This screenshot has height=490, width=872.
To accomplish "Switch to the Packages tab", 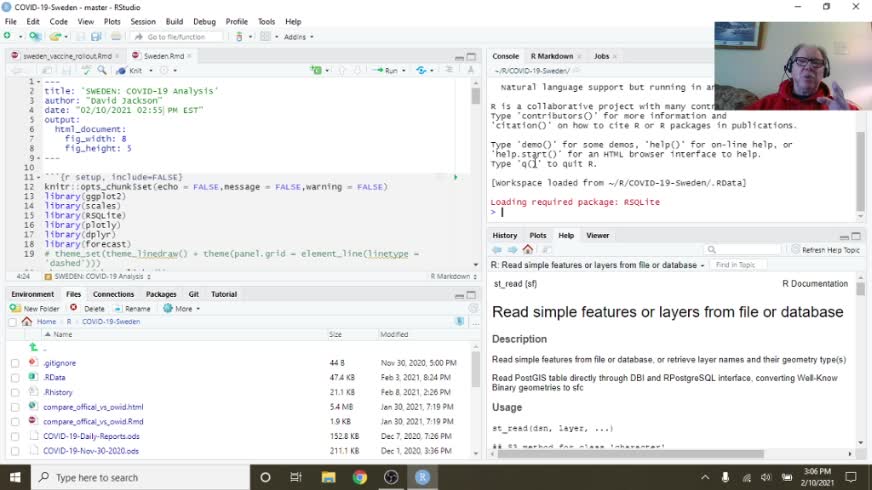I will [x=161, y=294].
